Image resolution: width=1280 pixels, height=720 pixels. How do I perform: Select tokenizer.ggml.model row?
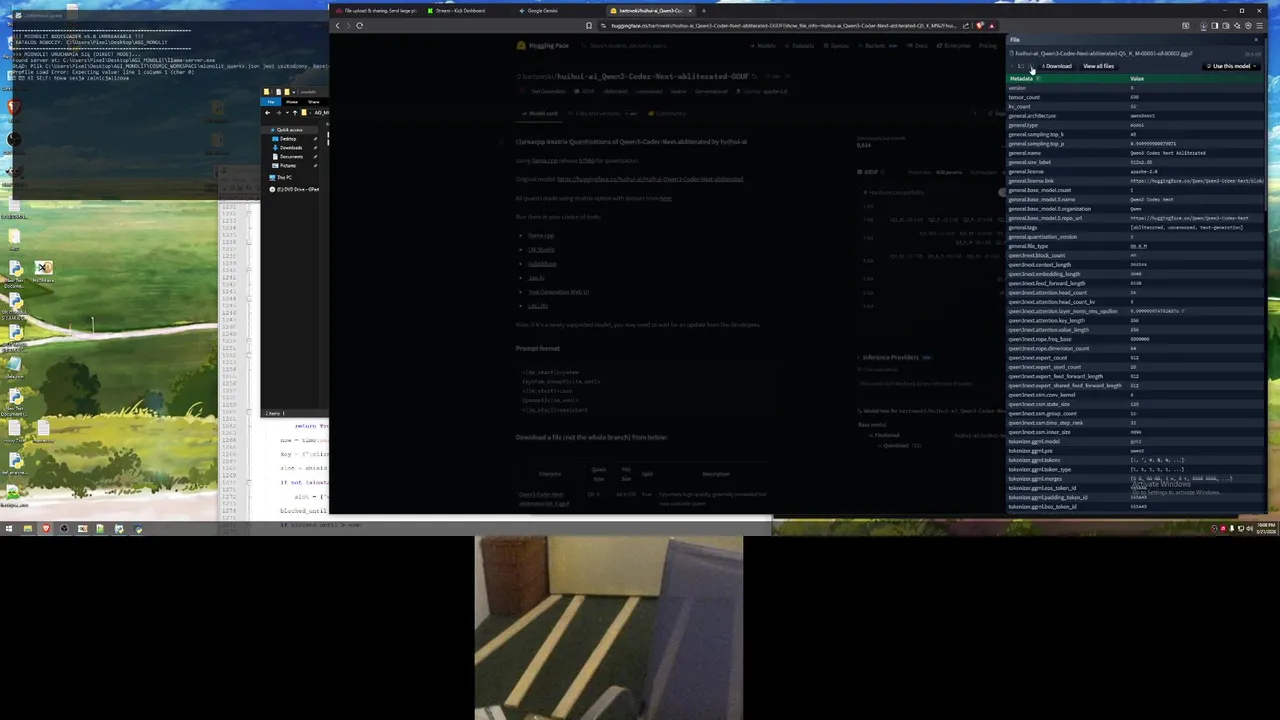click(1136, 441)
